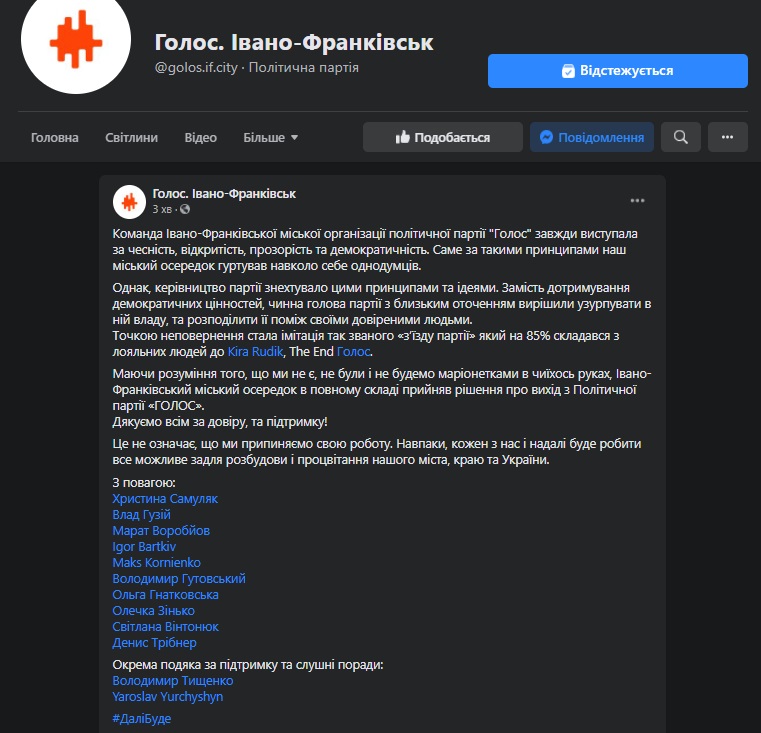This screenshot has width=761, height=733.
Task: Switch to the Головна tab
Action: tap(54, 138)
